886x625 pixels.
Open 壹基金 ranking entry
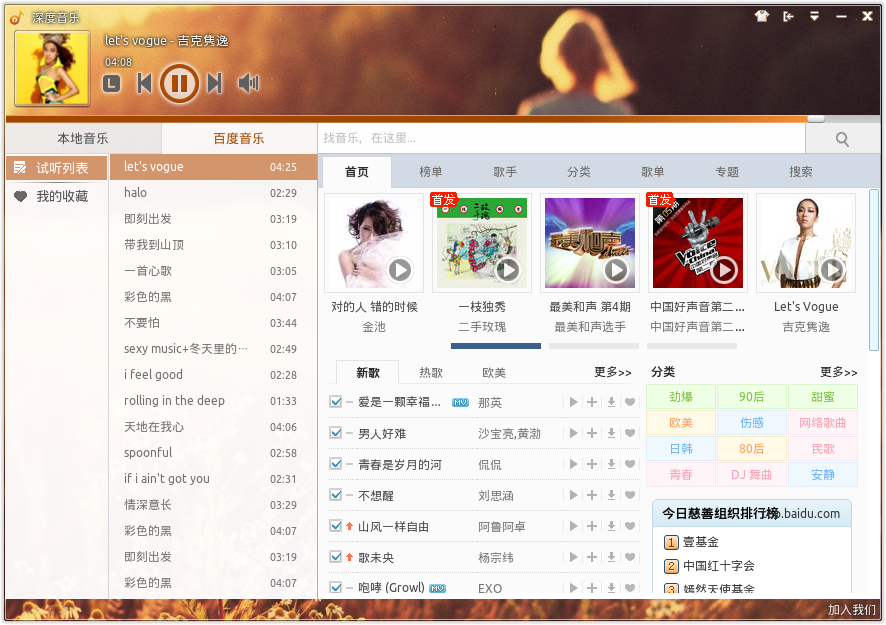701,542
